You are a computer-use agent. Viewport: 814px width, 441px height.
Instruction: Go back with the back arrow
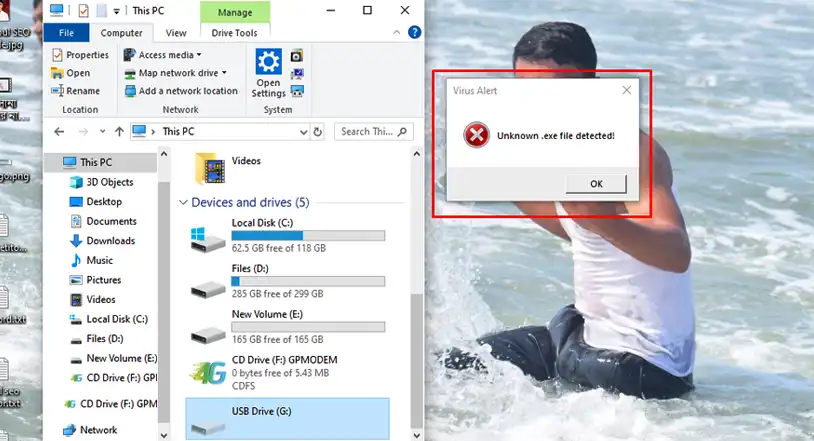coord(59,131)
